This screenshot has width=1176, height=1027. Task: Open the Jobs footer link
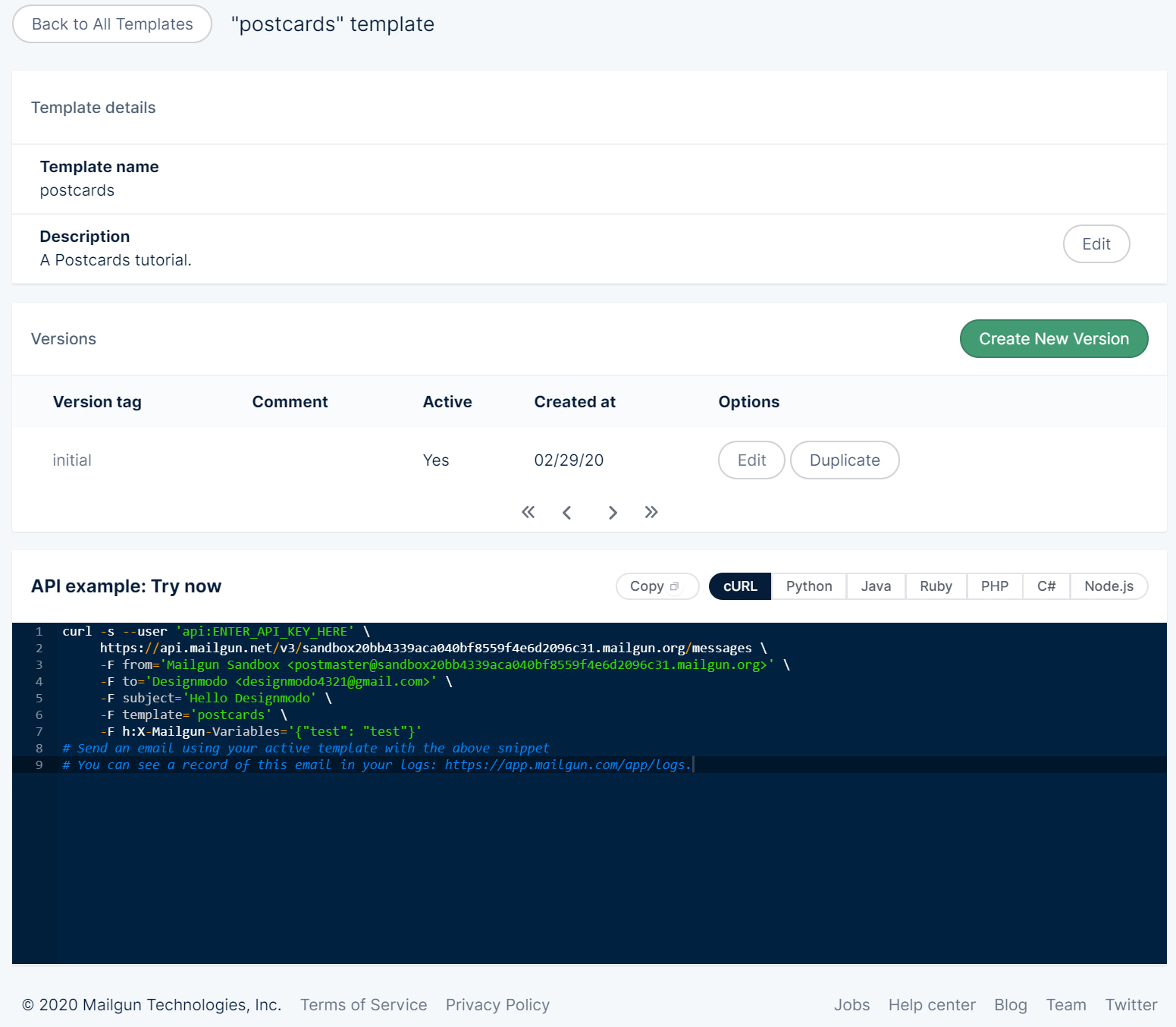(x=852, y=1005)
